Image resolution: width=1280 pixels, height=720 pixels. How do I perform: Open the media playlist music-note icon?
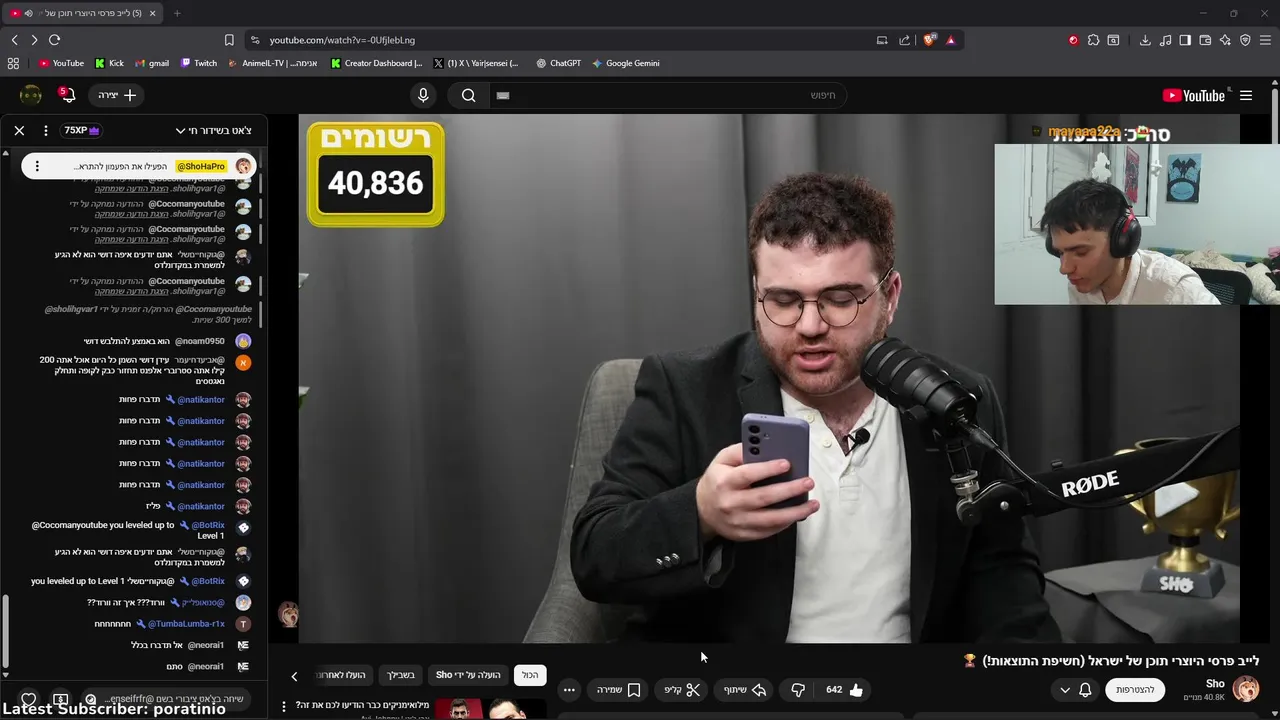(x=1165, y=40)
